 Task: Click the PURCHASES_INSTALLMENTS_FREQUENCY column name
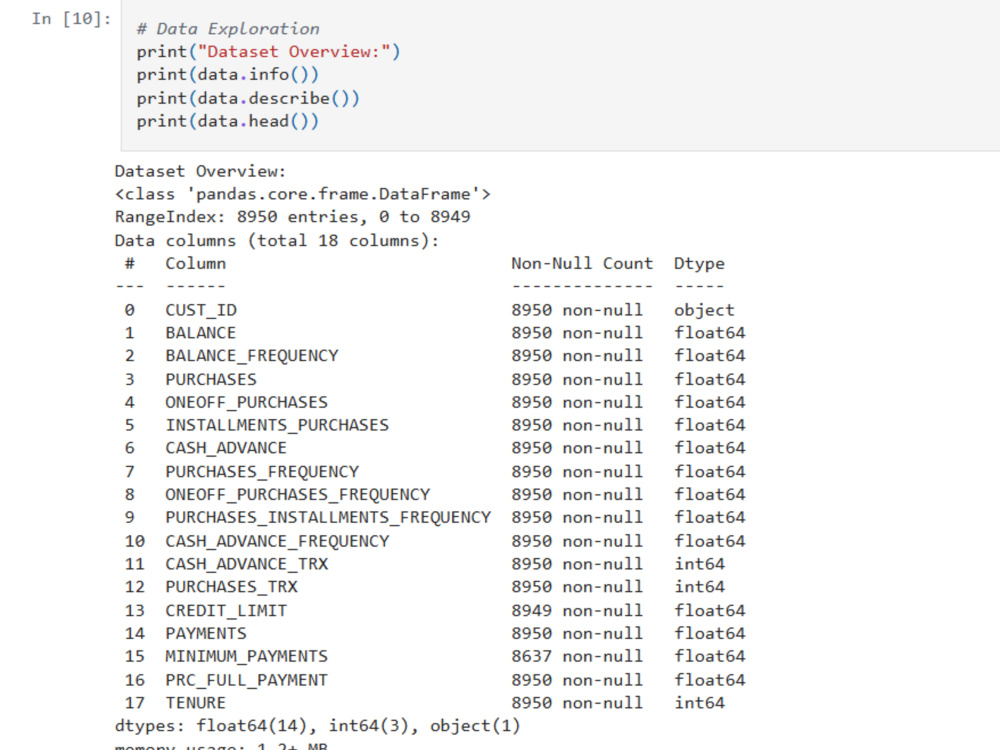click(x=328, y=517)
